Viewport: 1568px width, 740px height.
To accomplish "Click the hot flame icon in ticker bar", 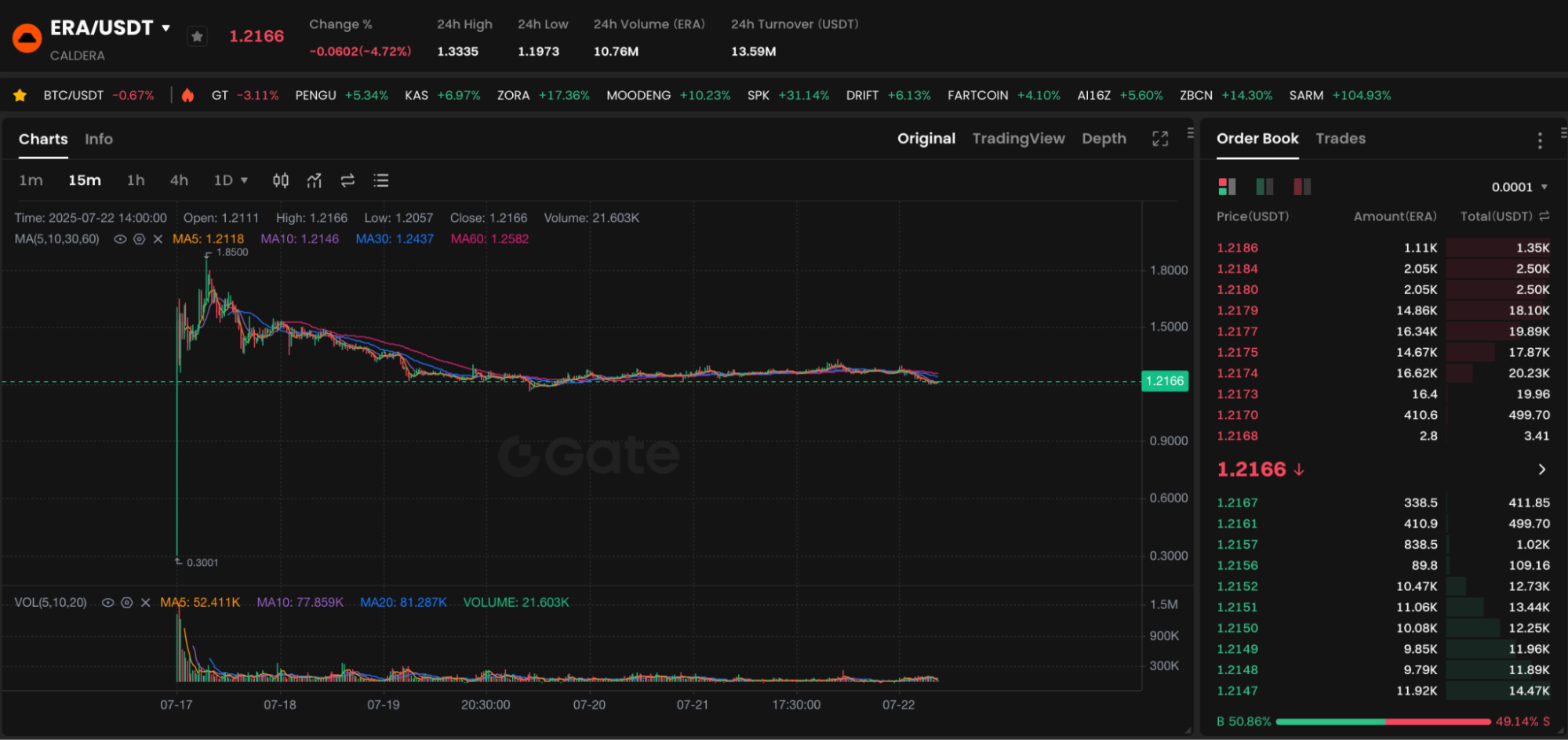I will (x=187, y=96).
